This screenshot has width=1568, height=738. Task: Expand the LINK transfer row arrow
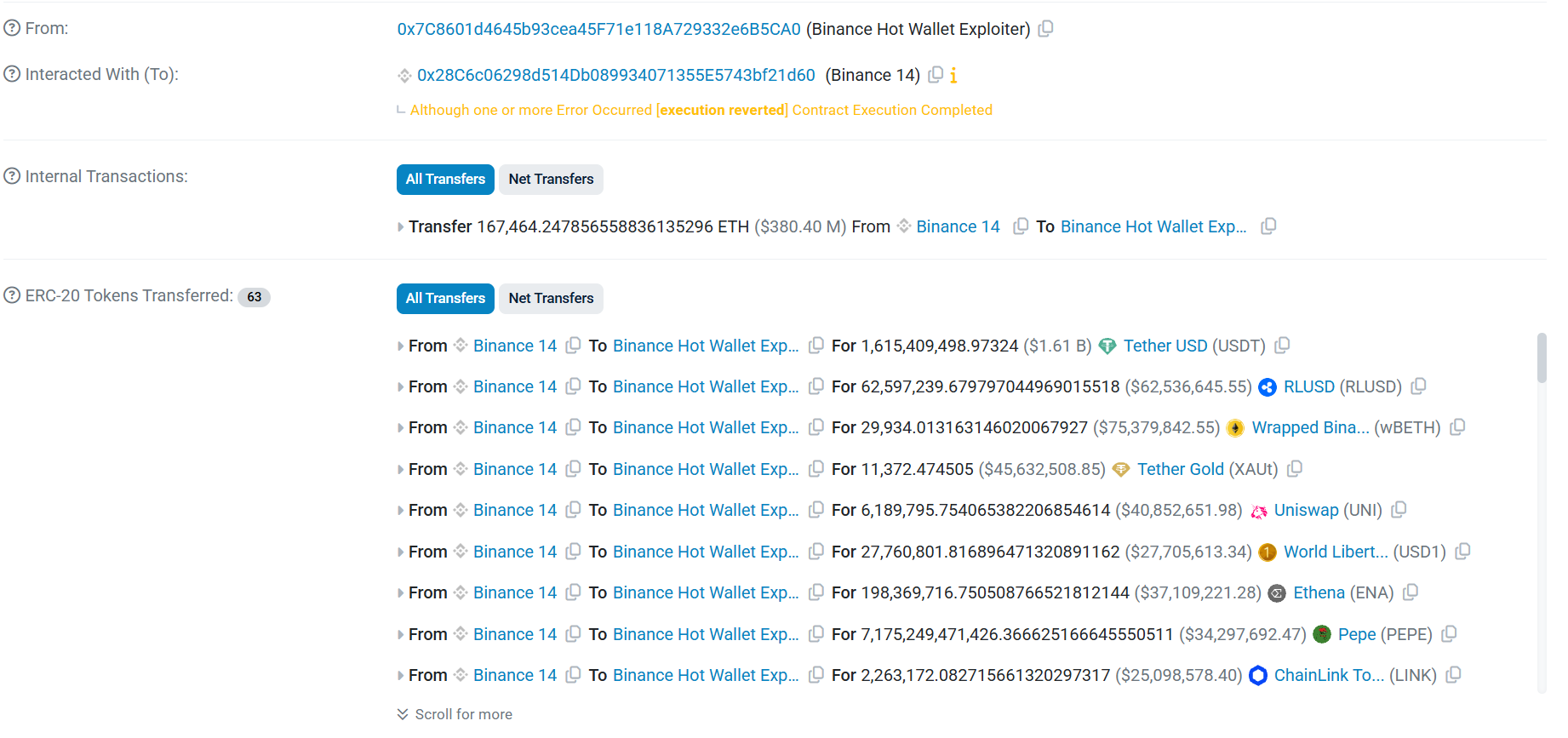(x=401, y=676)
